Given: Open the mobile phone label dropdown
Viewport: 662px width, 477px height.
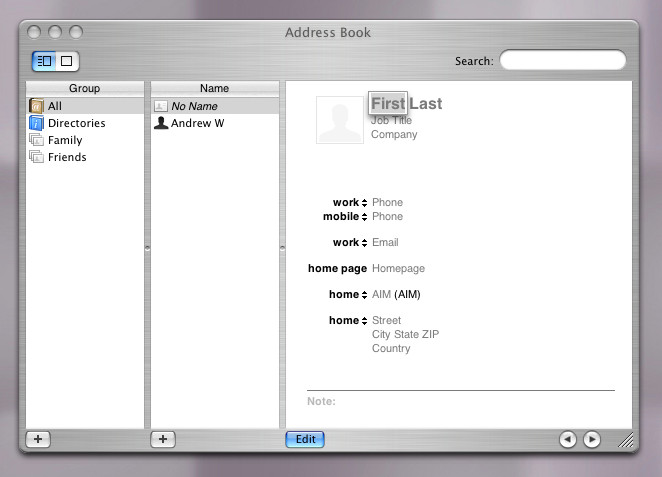Looking at the screenshot, I should click(x=345, y=217).
